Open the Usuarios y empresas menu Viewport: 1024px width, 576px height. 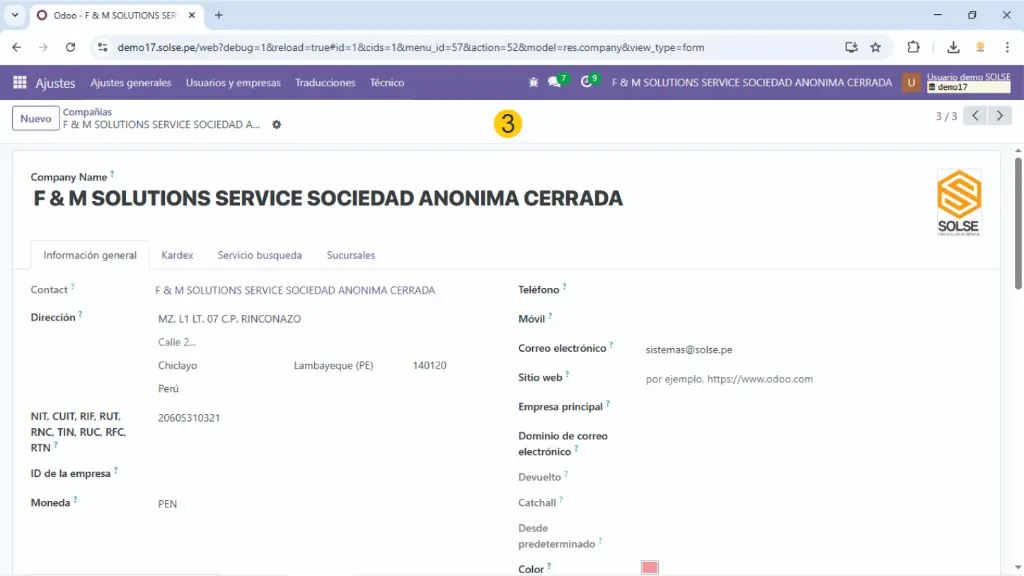click(x=233, y=83)
